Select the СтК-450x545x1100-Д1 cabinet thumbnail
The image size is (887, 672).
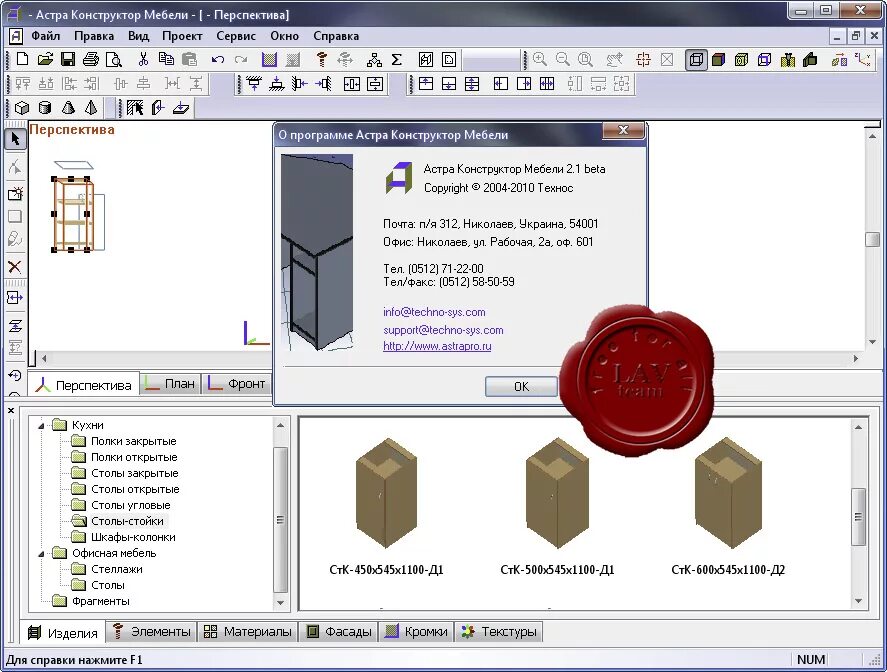coord(386,493)
